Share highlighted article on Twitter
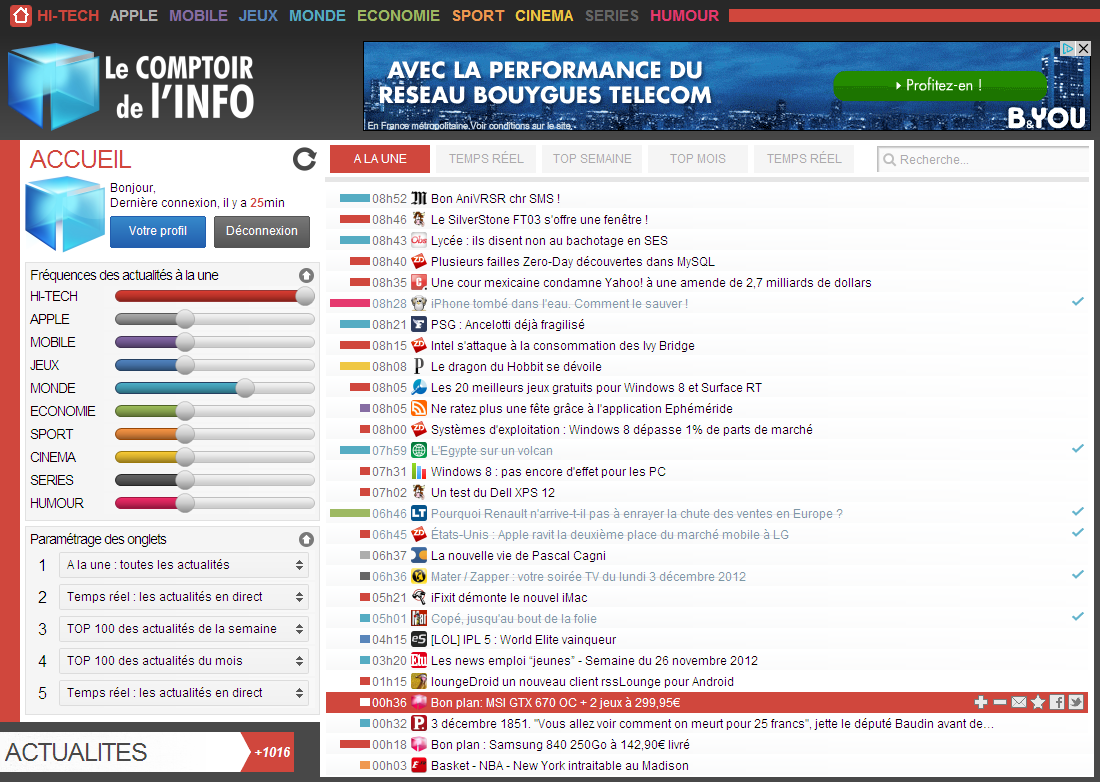Screen dimensions: 1100x782 [x=1076, y=702]
